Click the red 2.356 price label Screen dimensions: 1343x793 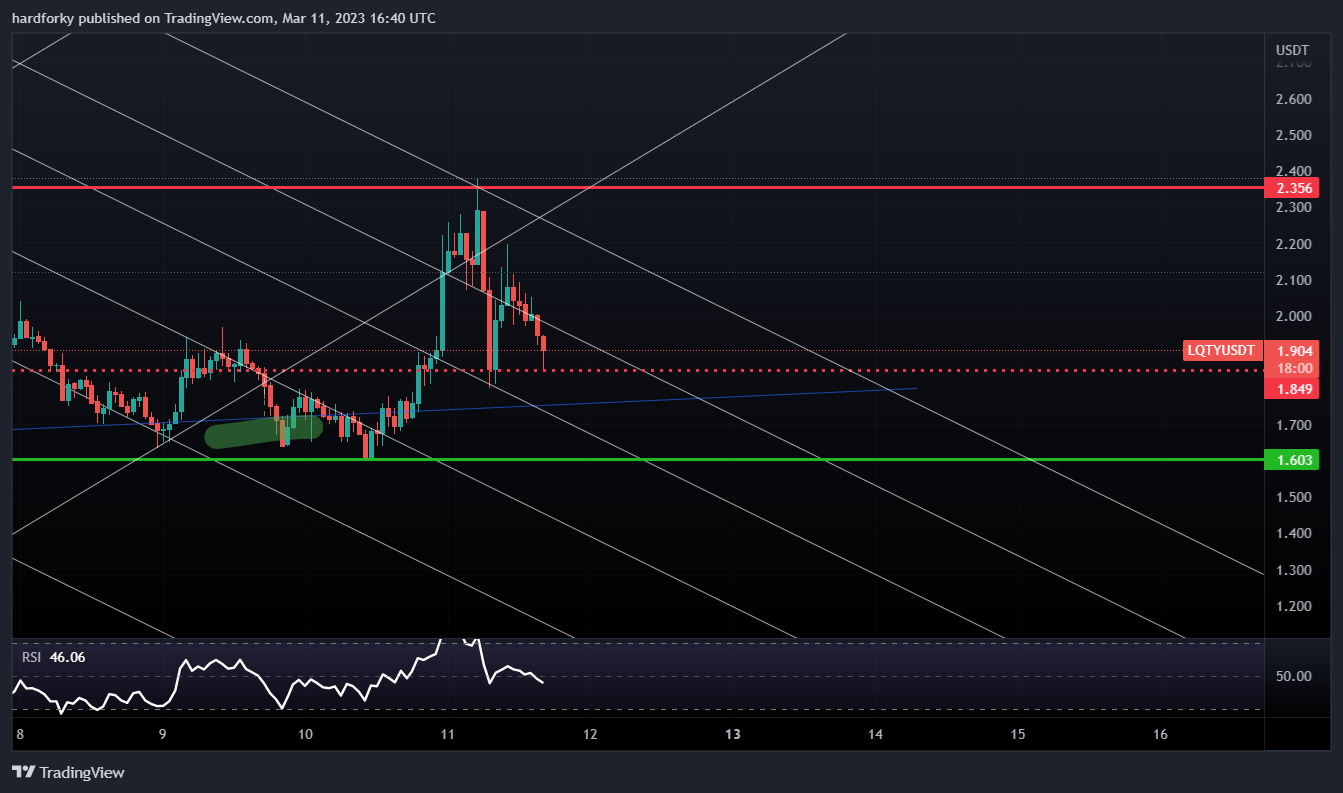click(1291, 187)
